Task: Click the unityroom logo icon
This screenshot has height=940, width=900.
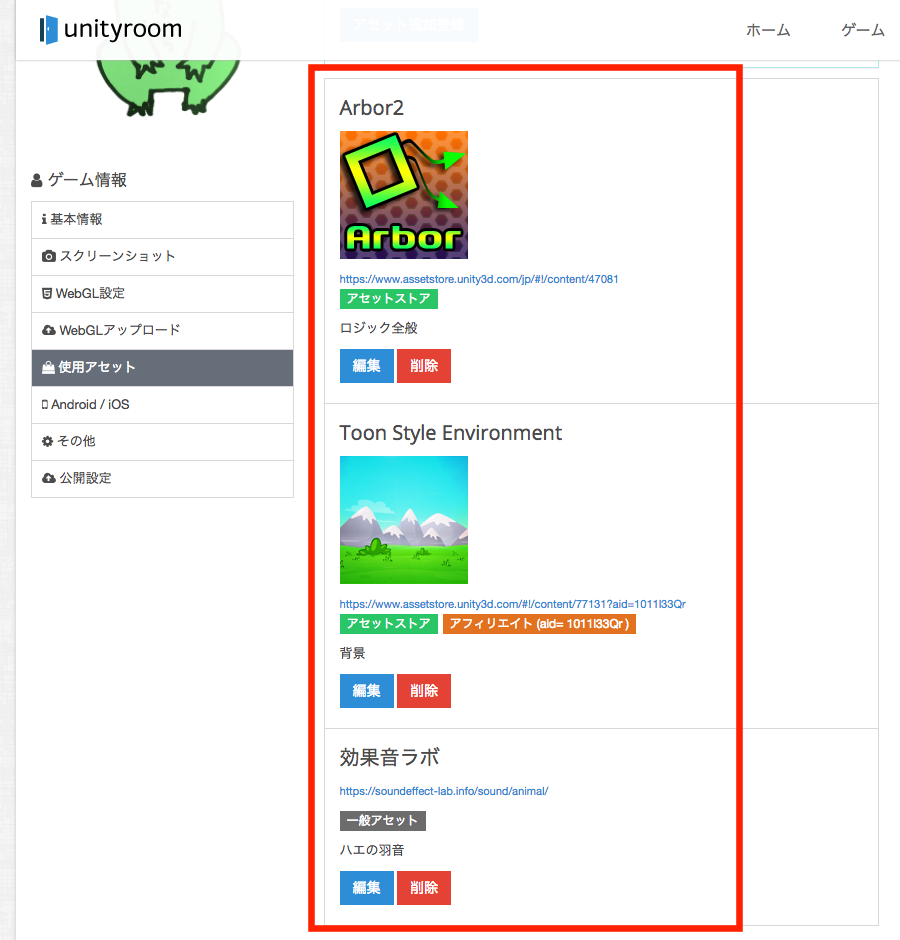Action: [49, 30]
